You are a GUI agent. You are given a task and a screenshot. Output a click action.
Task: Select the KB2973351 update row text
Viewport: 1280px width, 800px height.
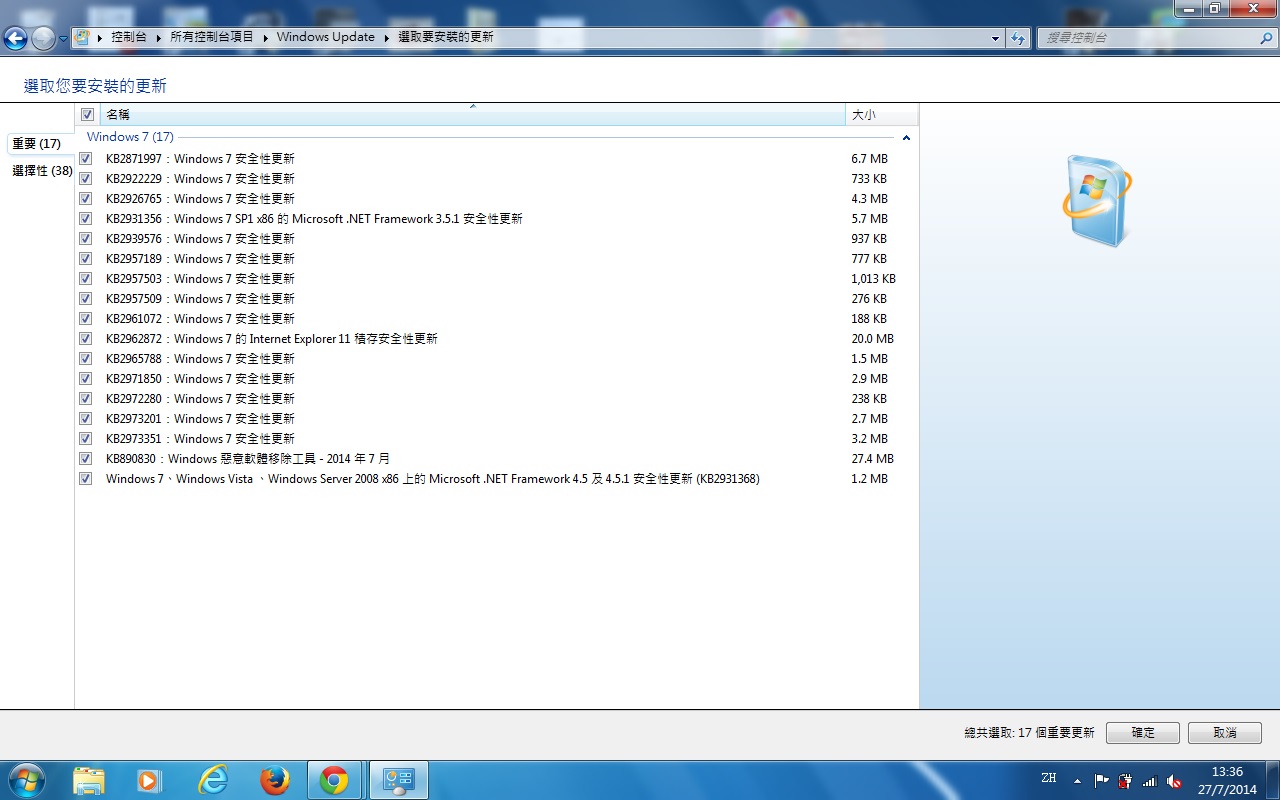tap(200, 439)
